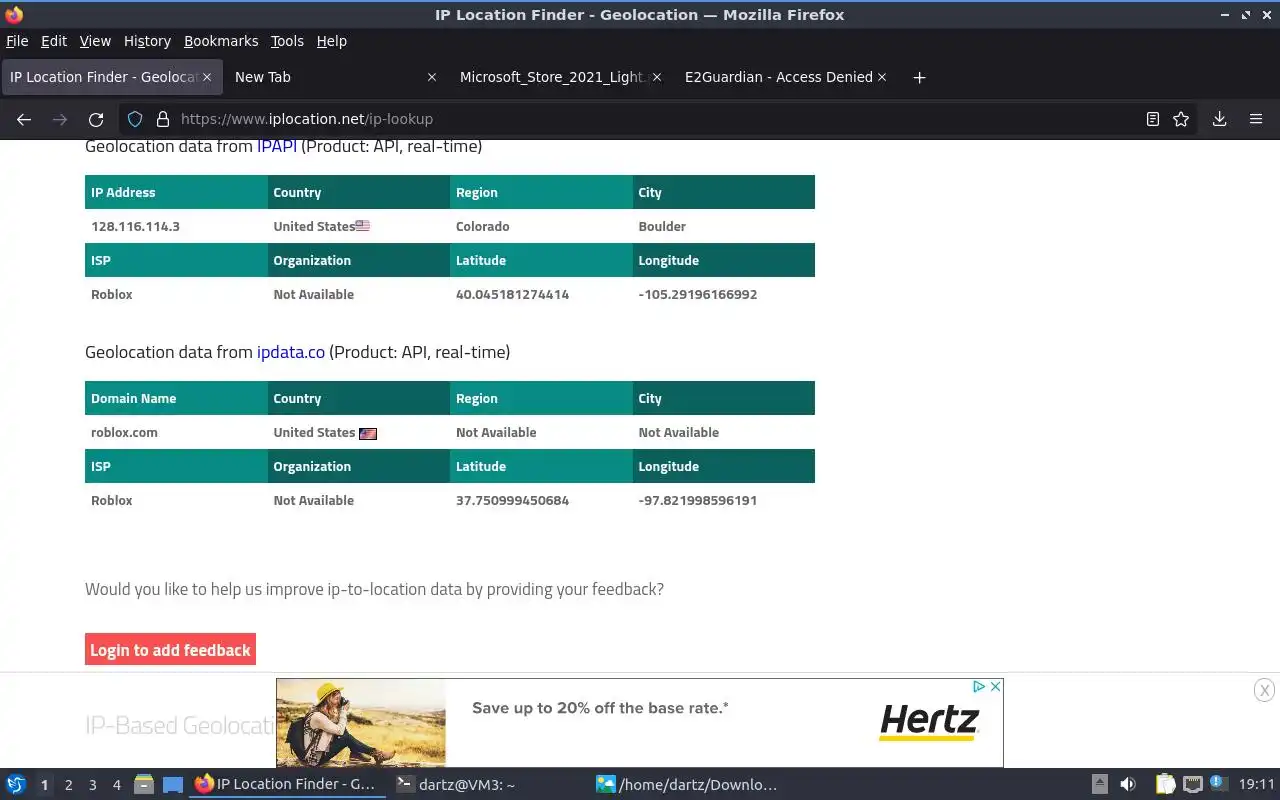The height and width of the screenshot is (800, 1280).
Task: Open the Firefox hamburger menu
Action: (1256, 119)
